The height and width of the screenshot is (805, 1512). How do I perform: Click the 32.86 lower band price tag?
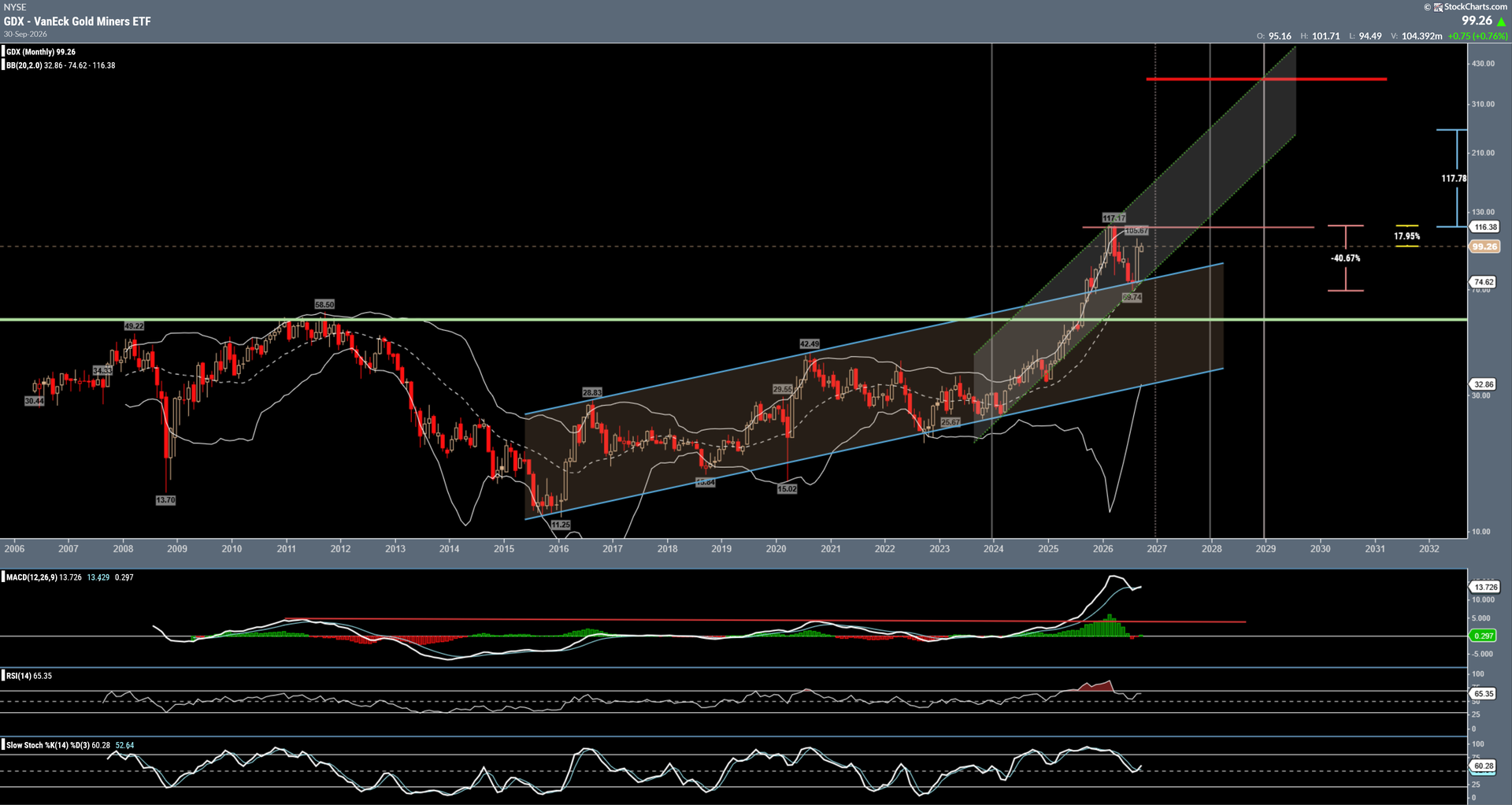point(1484,384)
